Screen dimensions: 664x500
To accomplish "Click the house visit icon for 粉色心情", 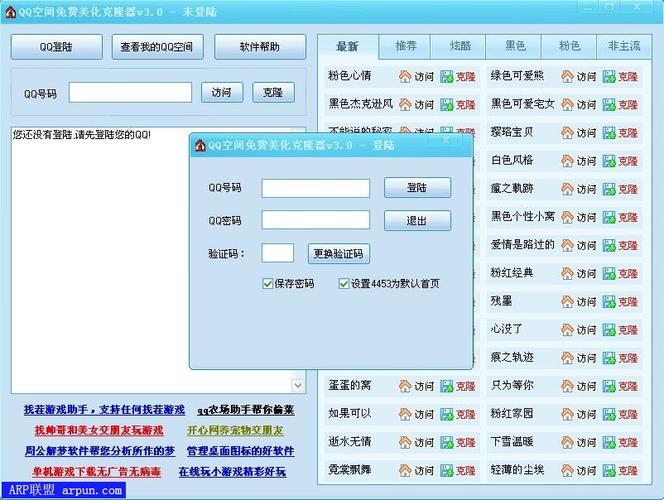I will [405, 76].
